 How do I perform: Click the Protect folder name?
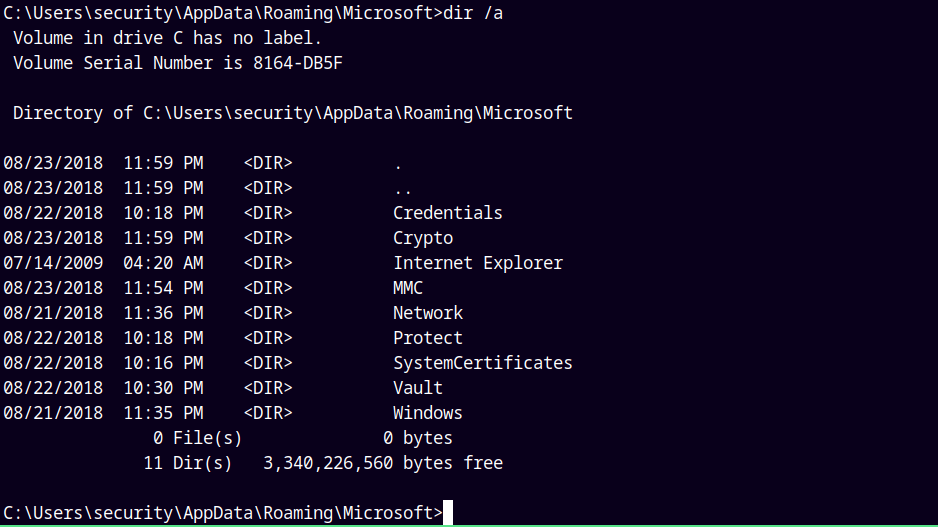(427, 338)
